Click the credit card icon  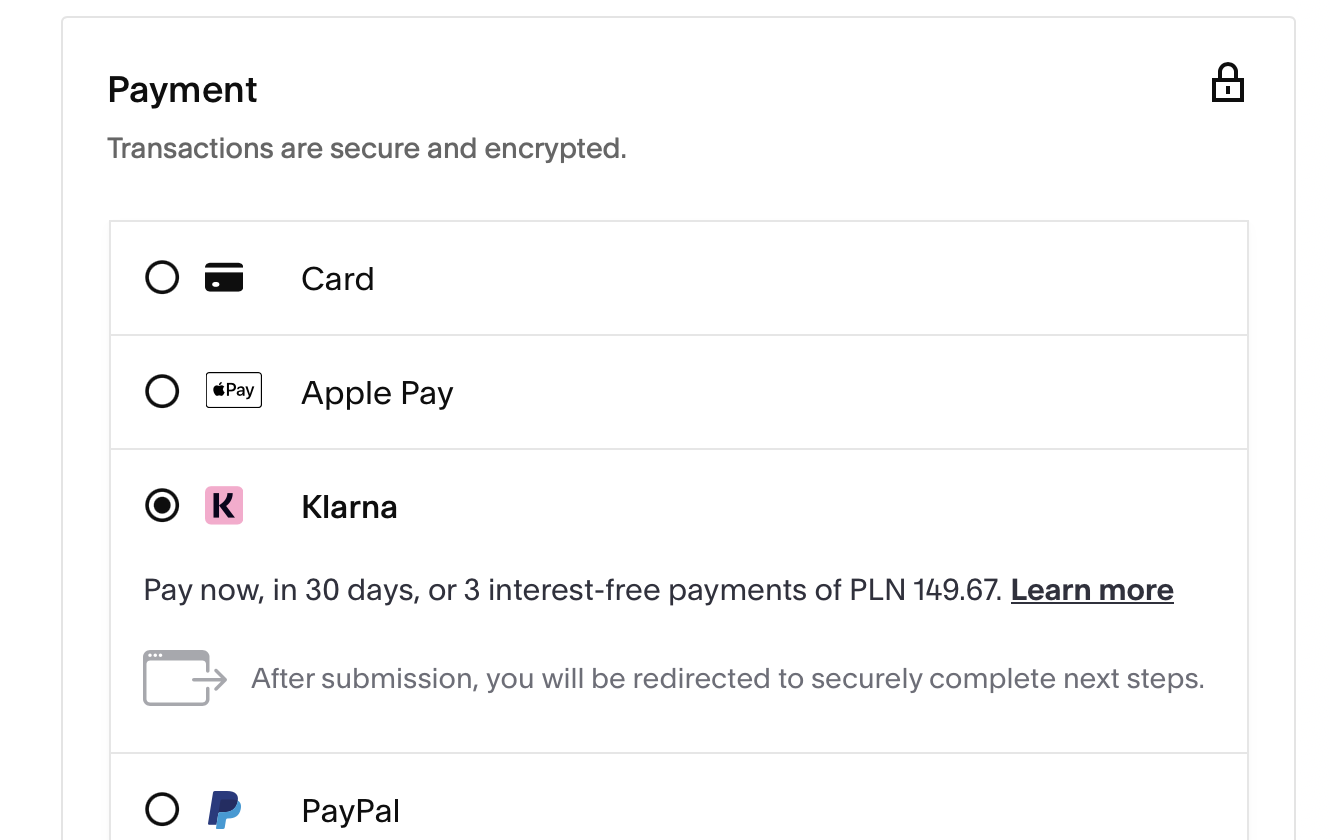coord(224,277)
